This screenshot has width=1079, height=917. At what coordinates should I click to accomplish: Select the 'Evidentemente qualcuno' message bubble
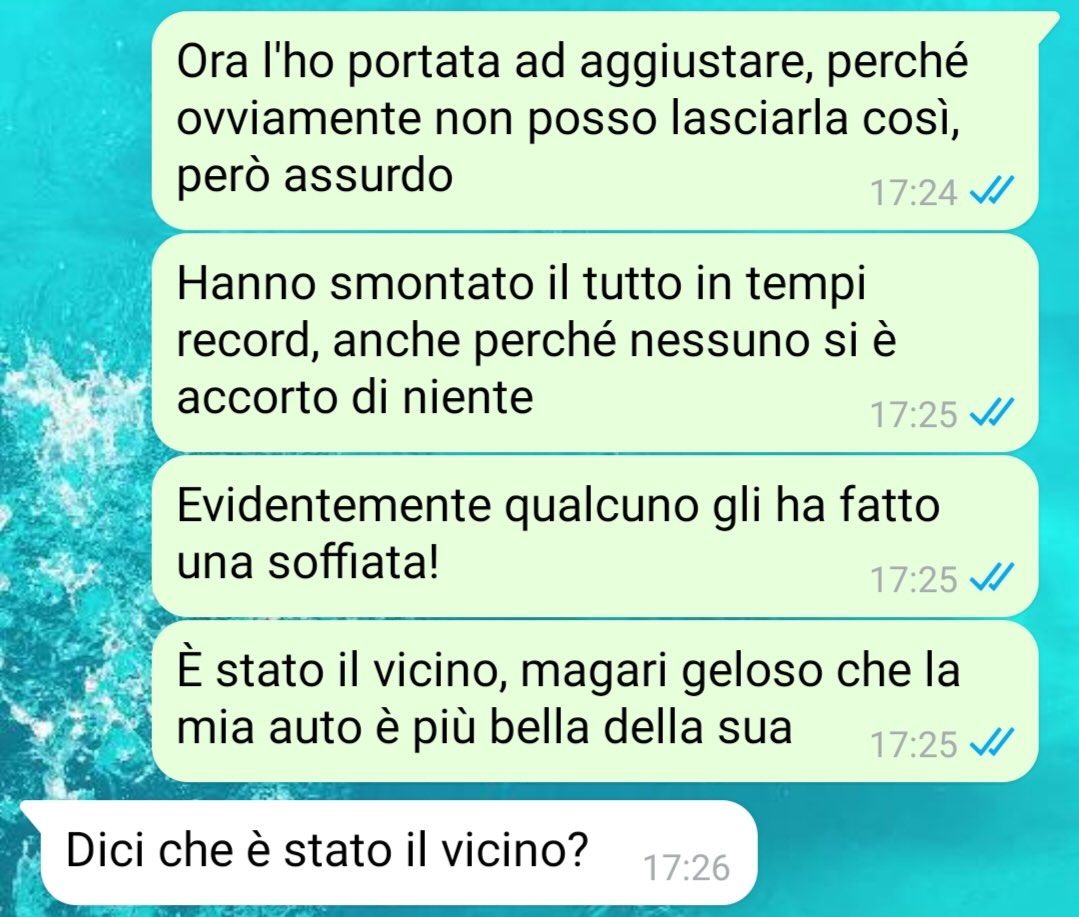(594, 536)
